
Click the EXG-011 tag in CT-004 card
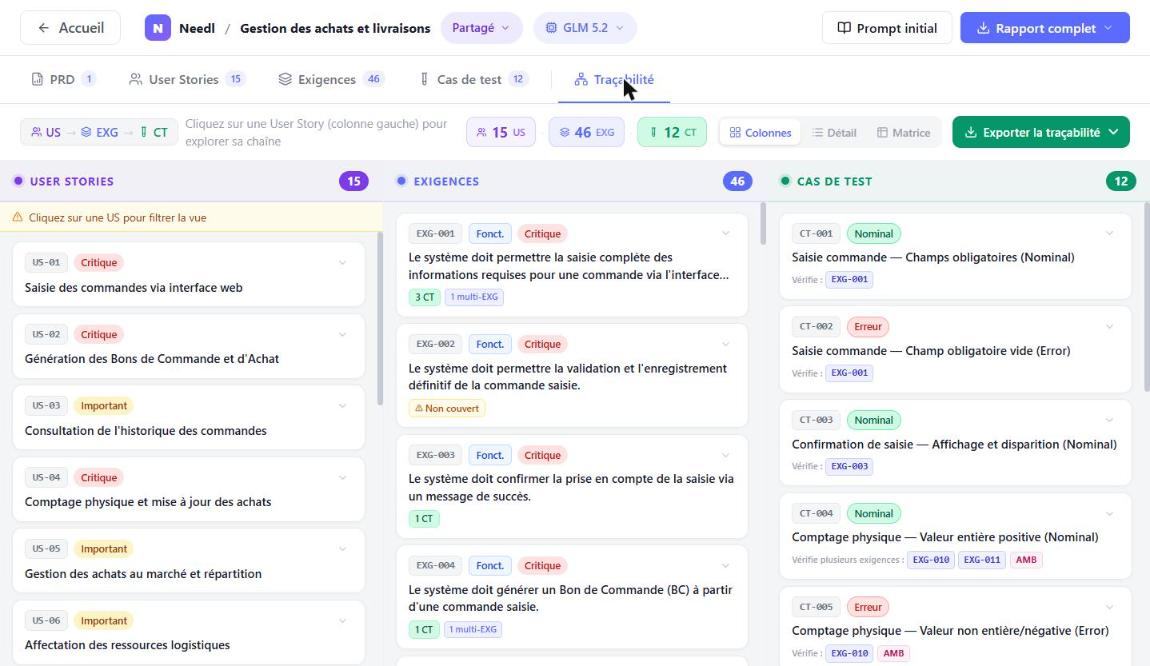(x=982, y=560)
